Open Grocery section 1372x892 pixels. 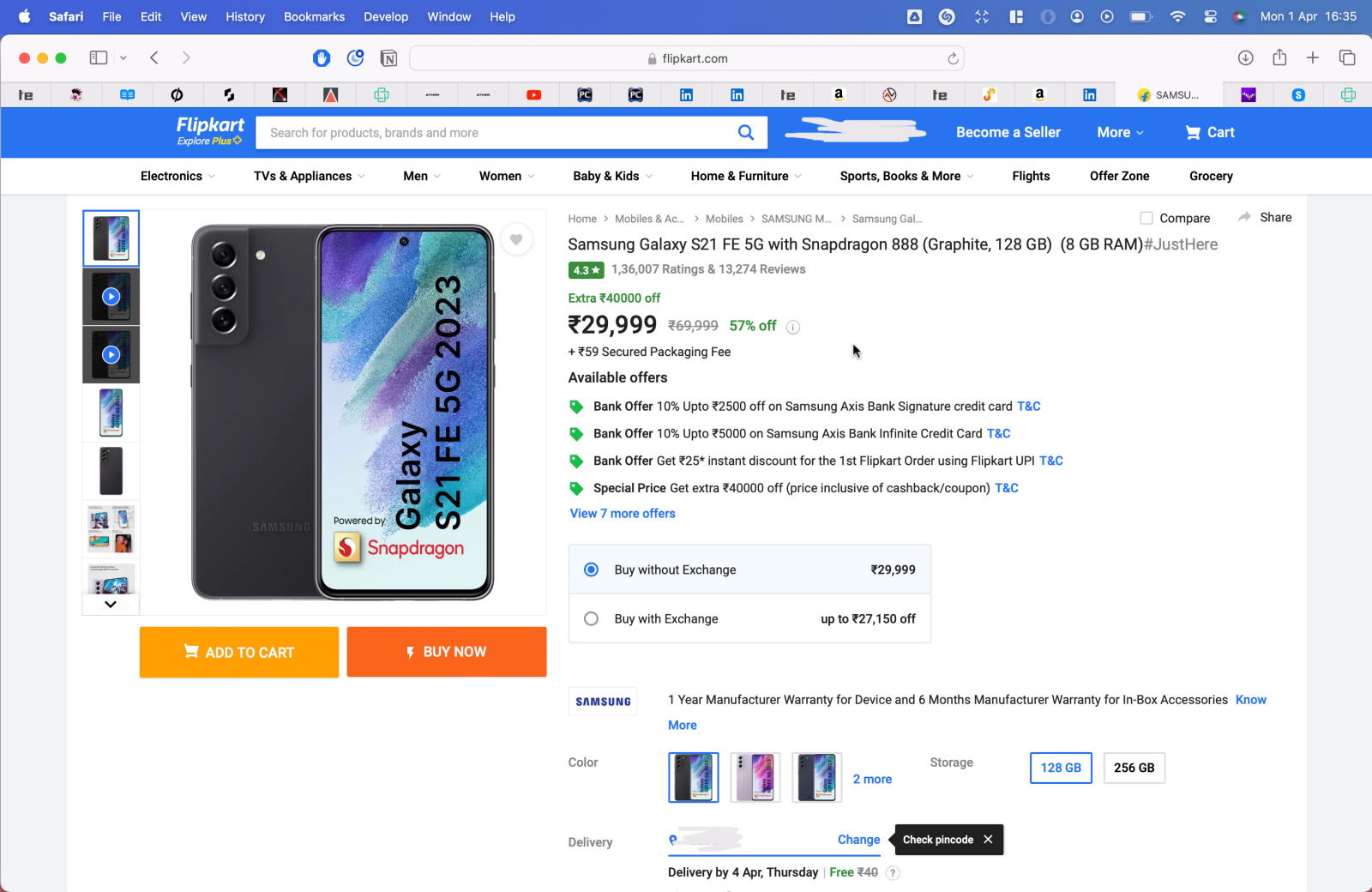[x=1211, y=176]
